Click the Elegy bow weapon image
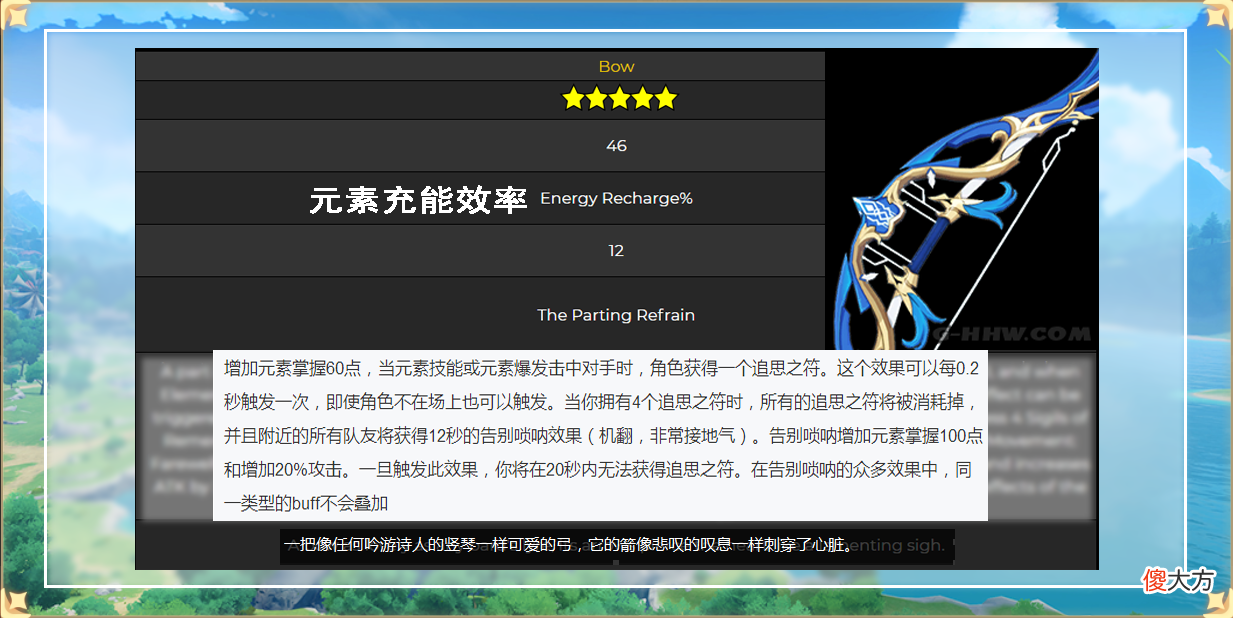The width and height of the screenshot is (1233, 618). click(x=962, y=199)
